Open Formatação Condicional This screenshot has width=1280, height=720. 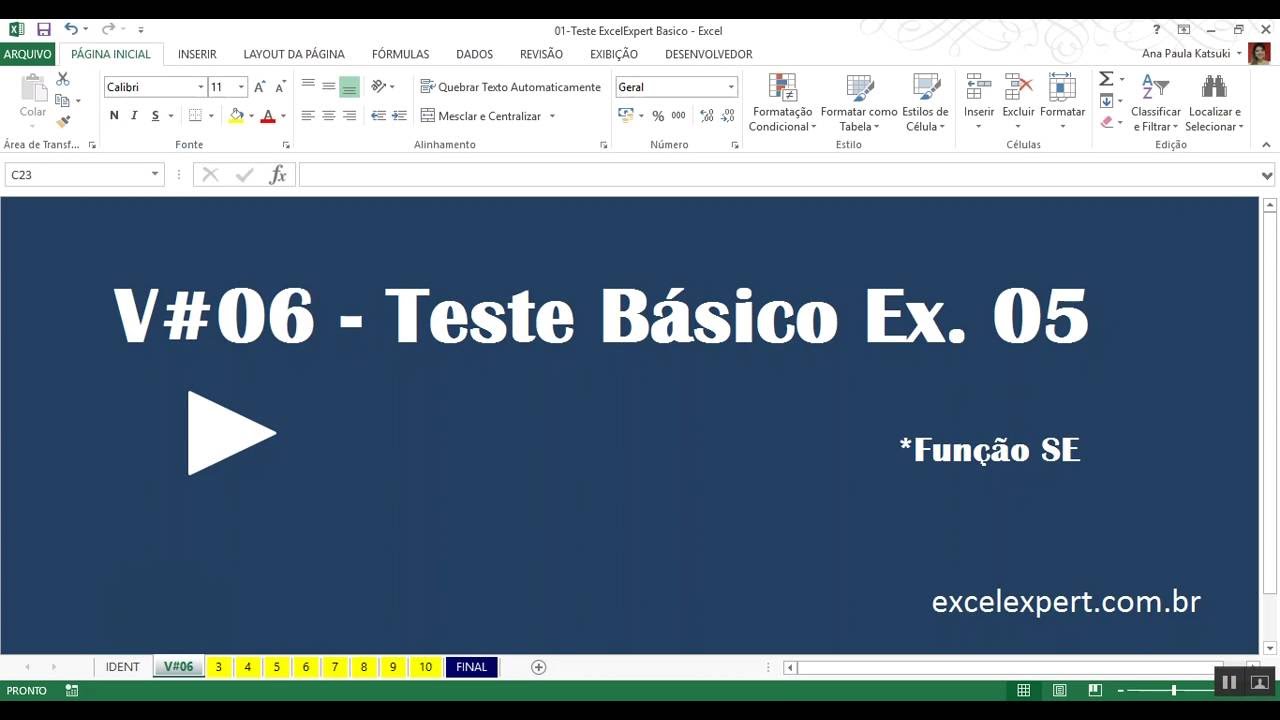tap(782, 103)
